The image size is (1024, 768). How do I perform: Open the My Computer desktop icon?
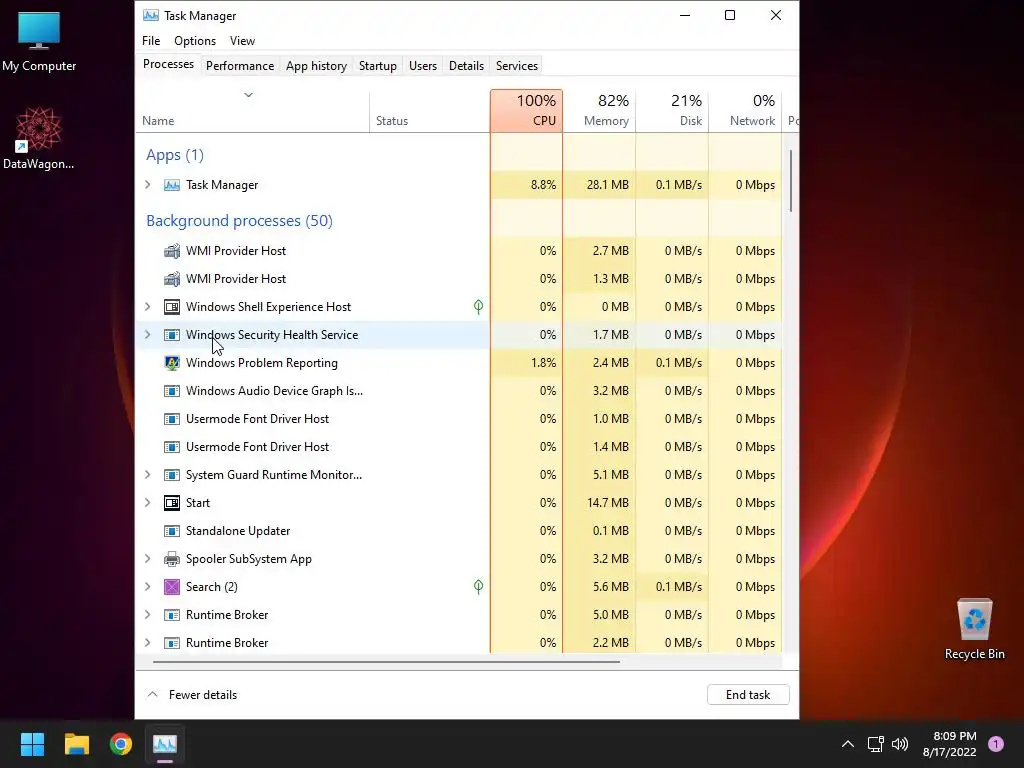tap(39, 42)
